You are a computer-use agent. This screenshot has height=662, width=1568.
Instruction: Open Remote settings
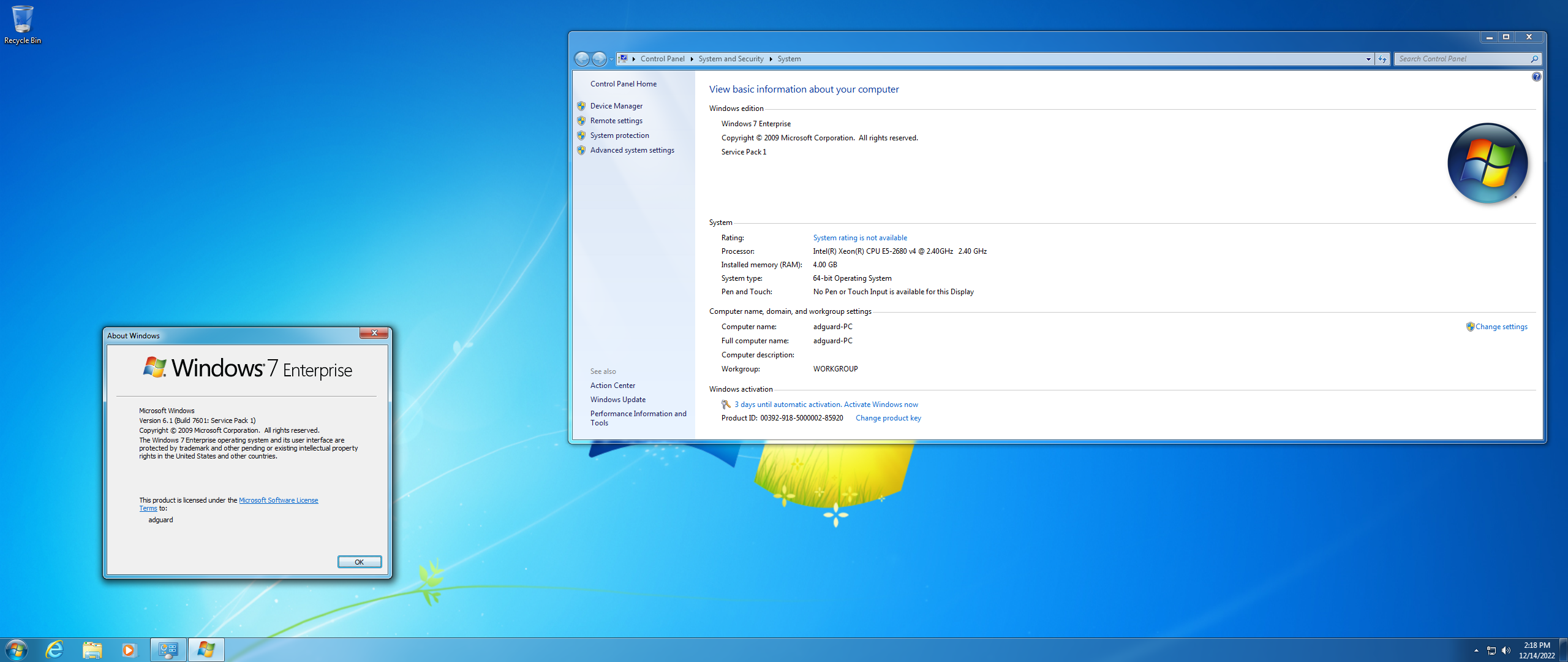[x=616, y=121]
